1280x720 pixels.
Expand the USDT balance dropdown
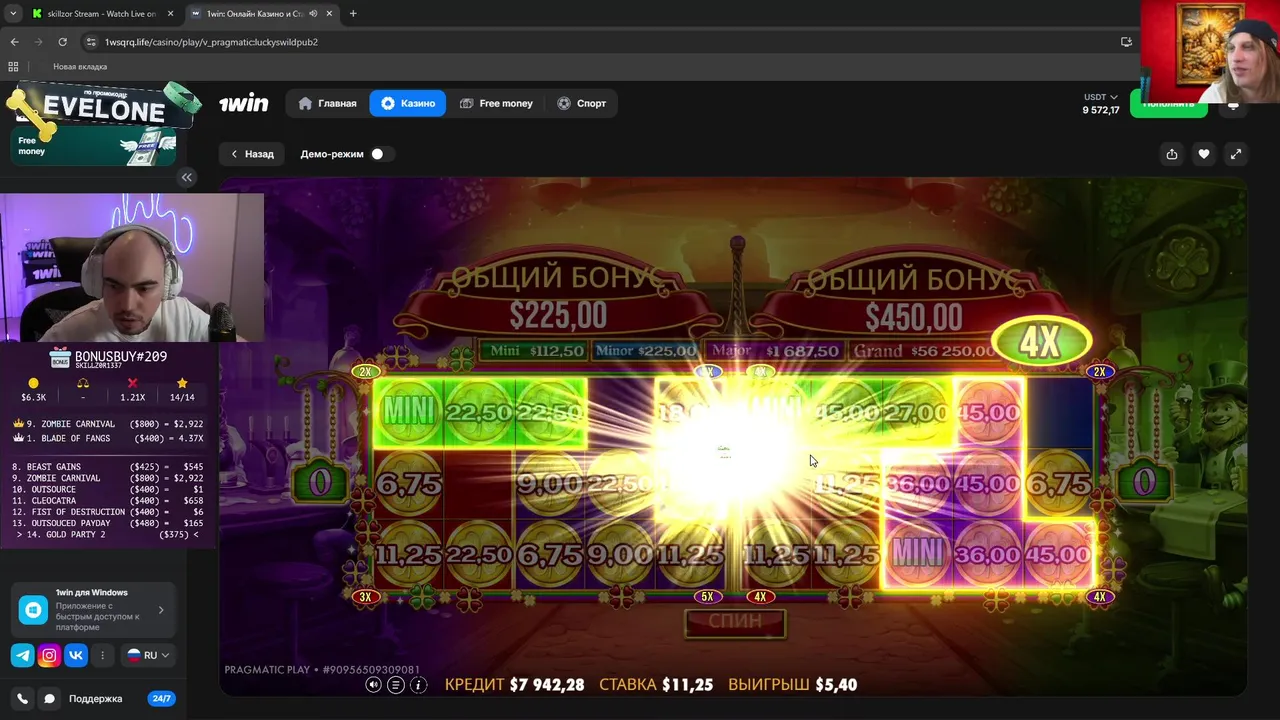pos(1100,97)
